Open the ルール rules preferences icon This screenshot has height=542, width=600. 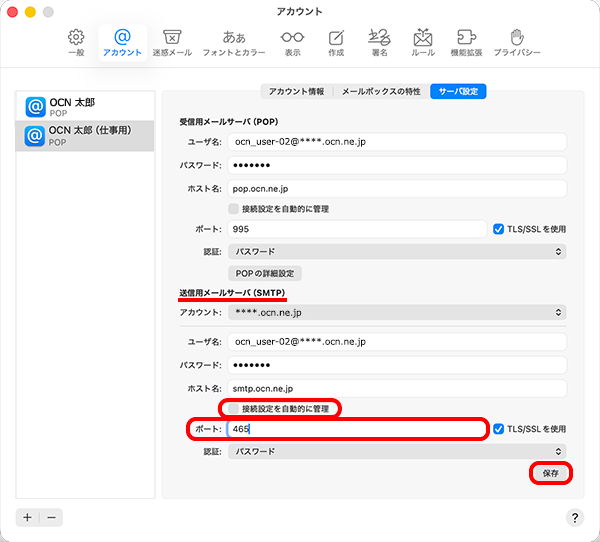[x=422, y=42]
